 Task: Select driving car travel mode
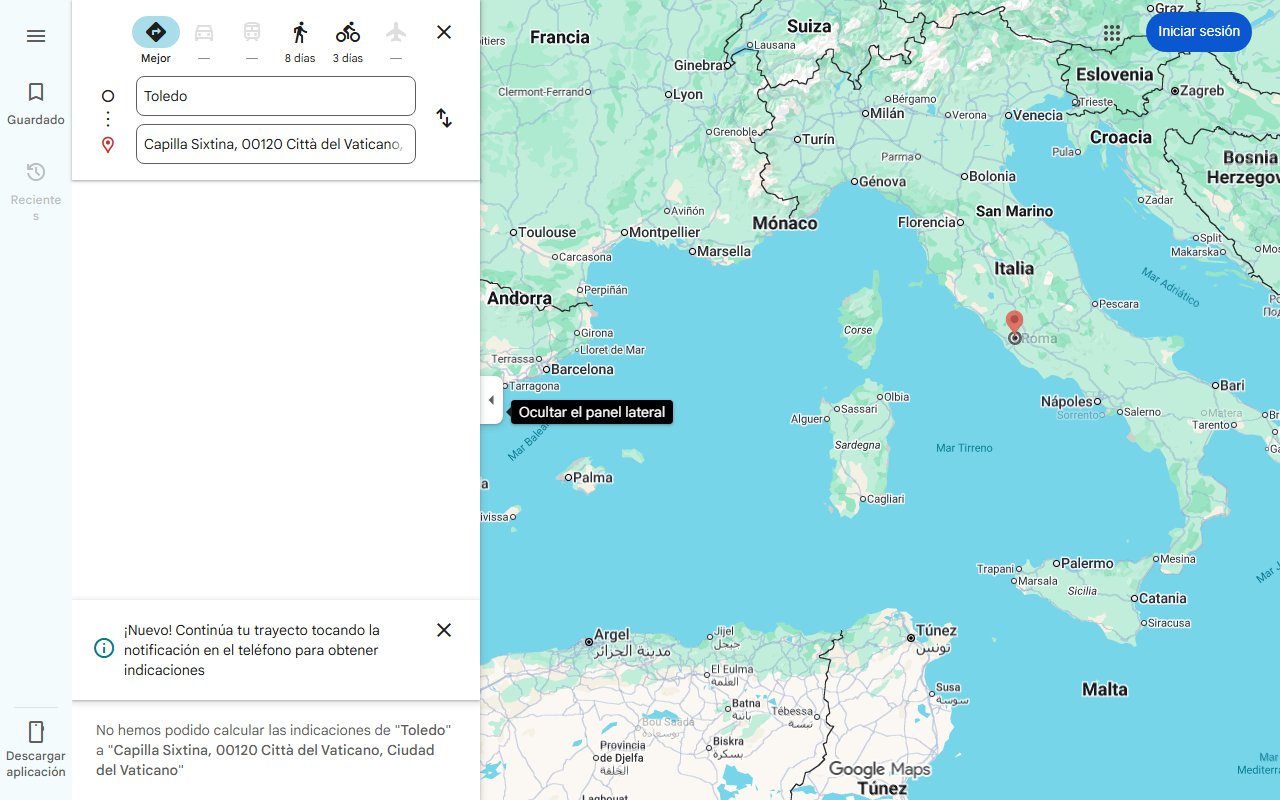pos(204,33)
